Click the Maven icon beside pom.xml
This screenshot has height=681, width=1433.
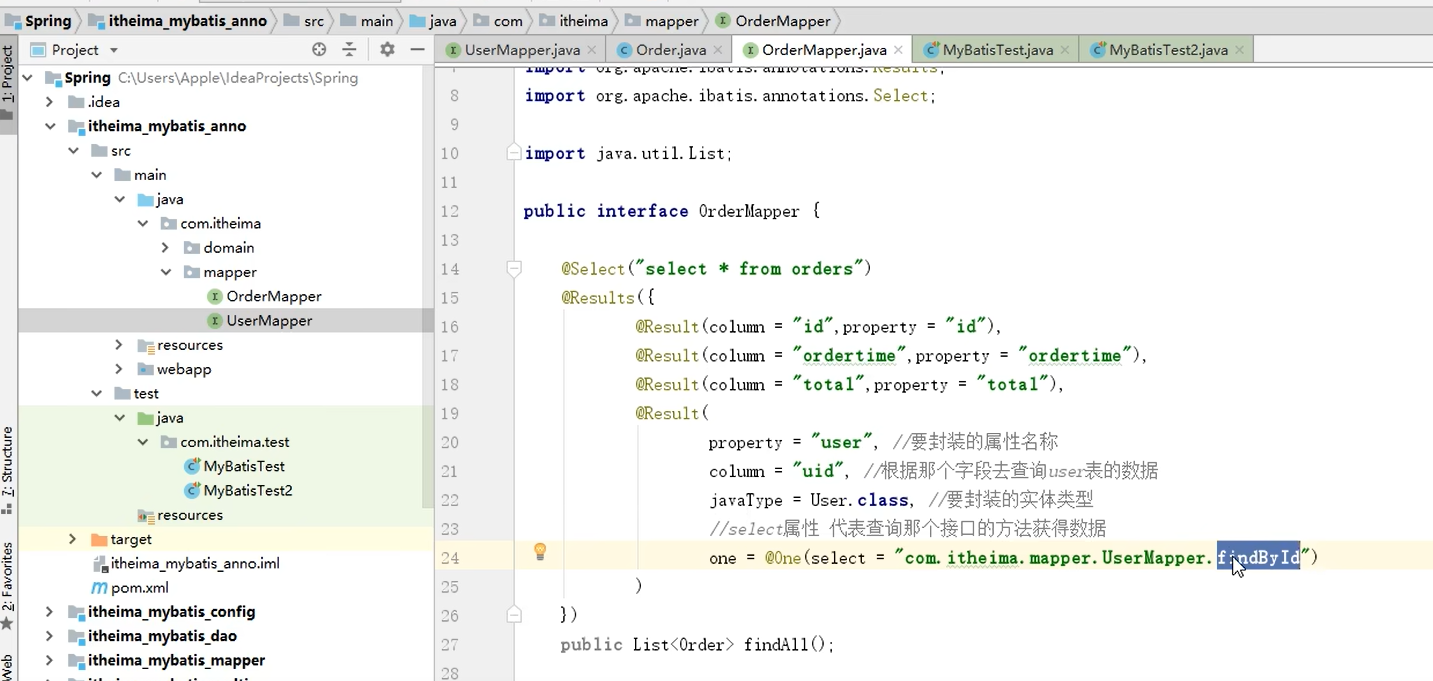pos(98,587)
